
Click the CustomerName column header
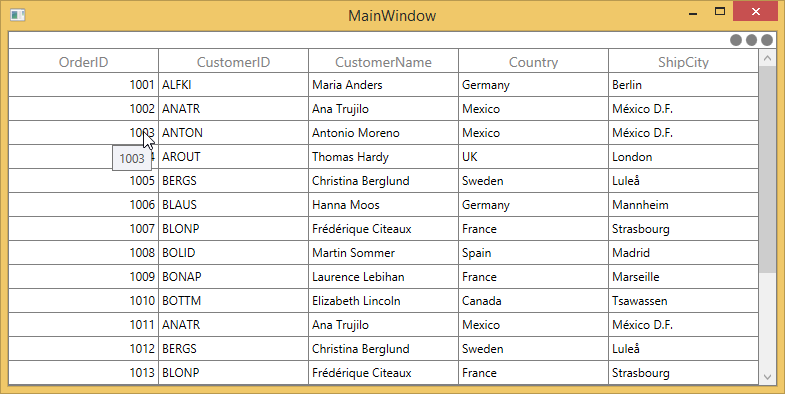point(383,62)
